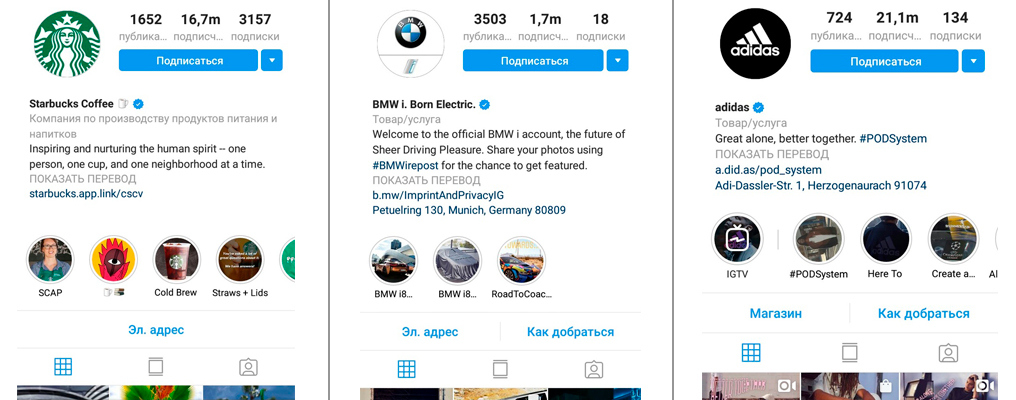Viewport: 1016px width, 400px height.
Task: Open starbucks.app.link/cscv link
Action: click(x=86, y=194)
